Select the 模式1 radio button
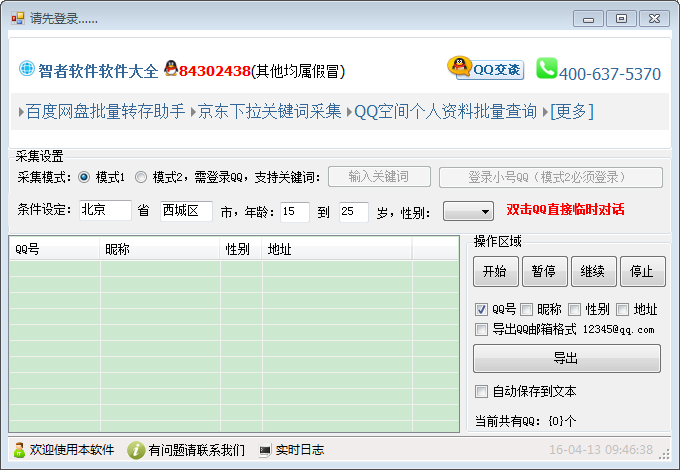Viewport: 680px width, 470px height. [x=84, y=177]
